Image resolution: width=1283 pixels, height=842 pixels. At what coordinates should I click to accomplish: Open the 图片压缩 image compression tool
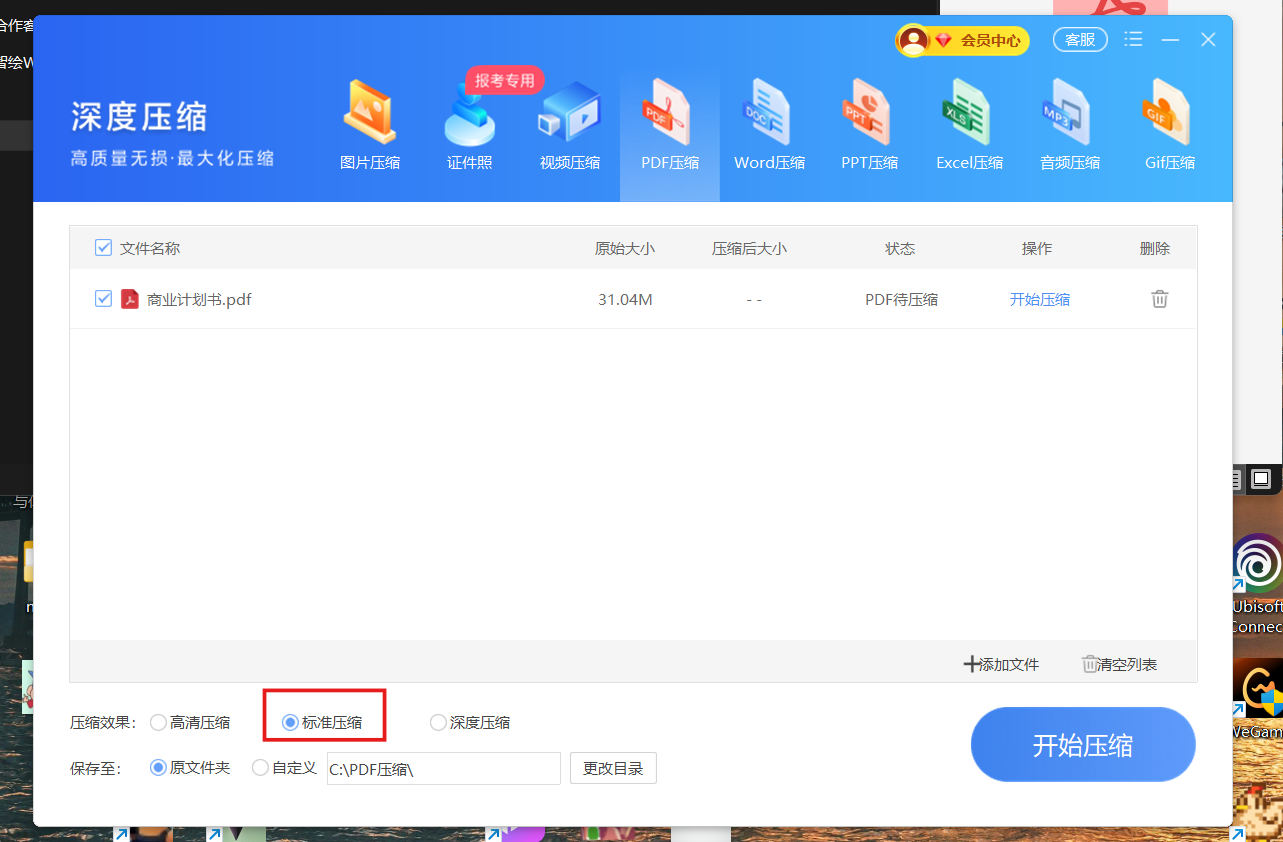point(370,125)
